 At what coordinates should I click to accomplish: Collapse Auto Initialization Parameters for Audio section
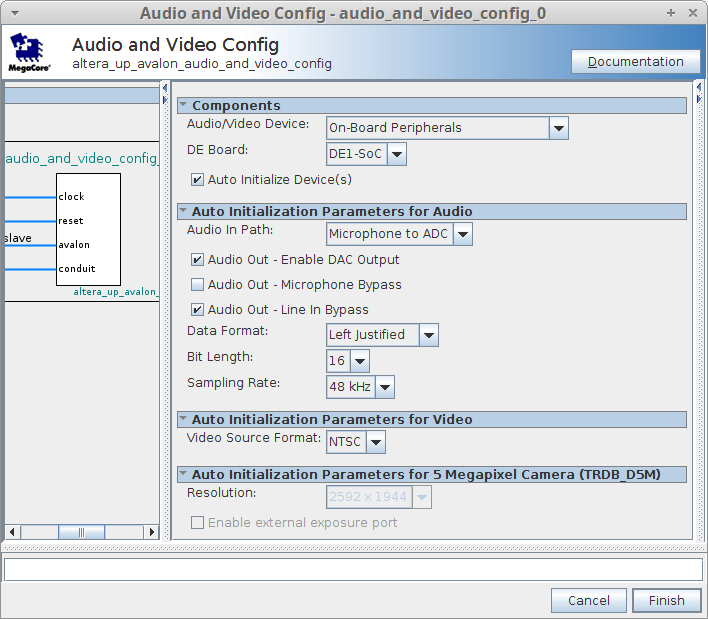[x=184, y=212]
